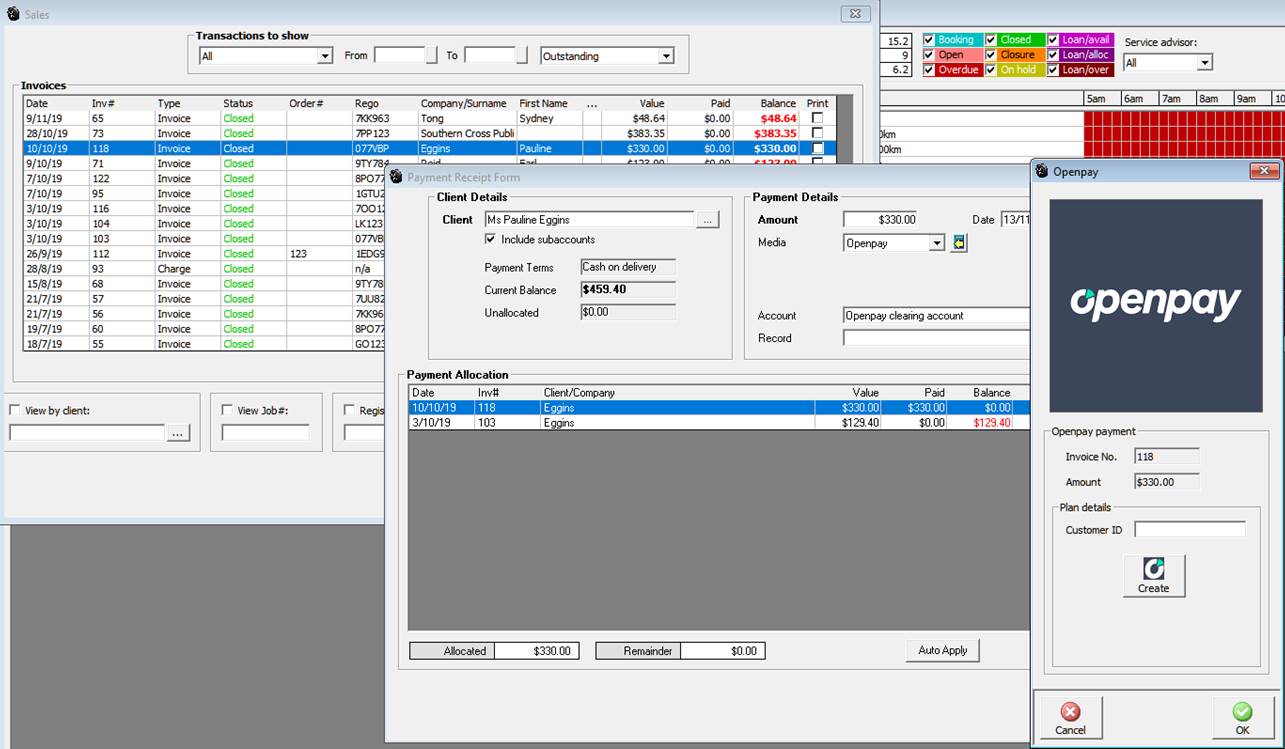Open the To date picker button
The image size is (1285, 749).
[x=522, y=56]
